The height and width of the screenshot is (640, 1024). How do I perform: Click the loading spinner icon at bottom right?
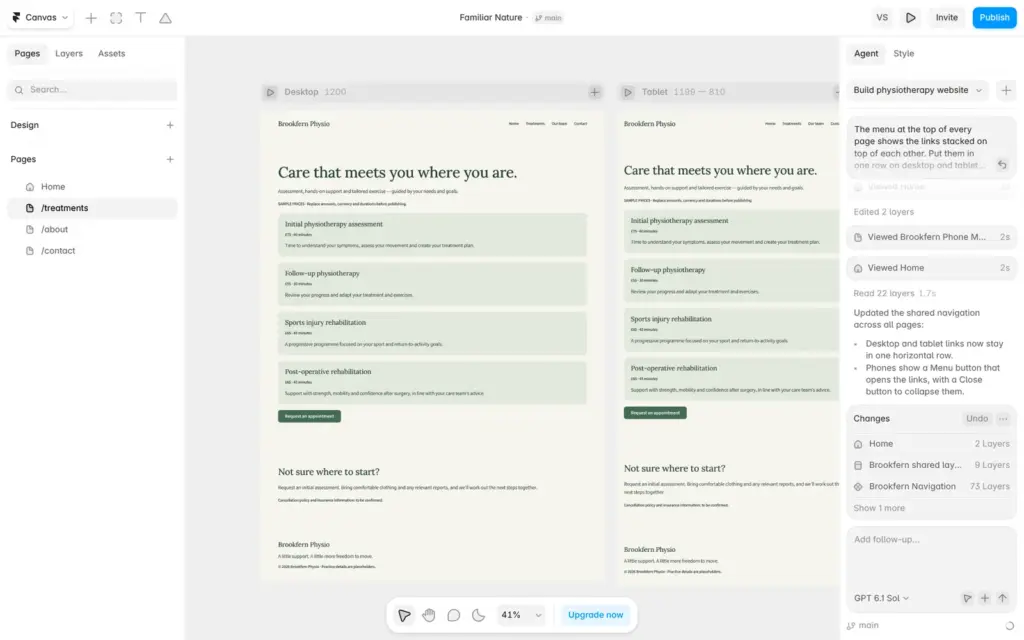1010,626
